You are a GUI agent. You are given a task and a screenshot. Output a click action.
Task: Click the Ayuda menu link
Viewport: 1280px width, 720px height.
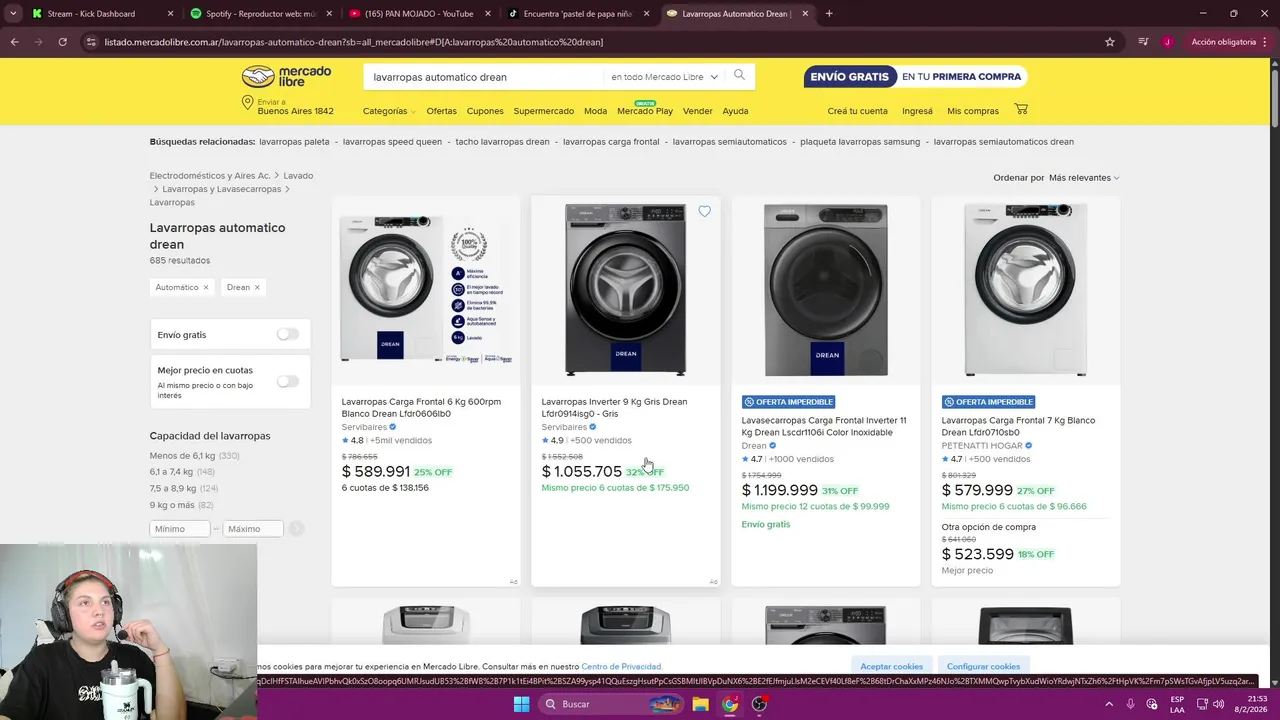[735, 111]
